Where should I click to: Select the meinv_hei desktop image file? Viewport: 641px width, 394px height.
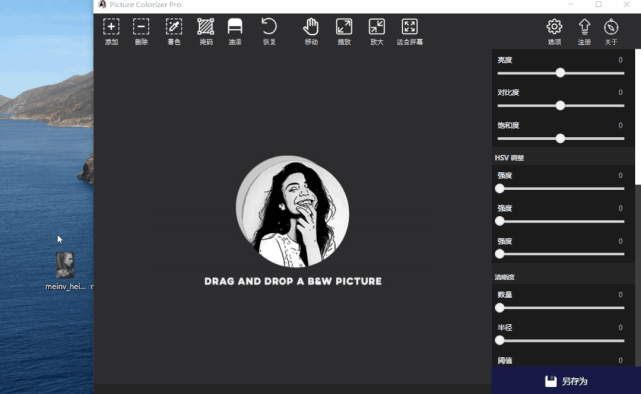click(x=65, y=271)
